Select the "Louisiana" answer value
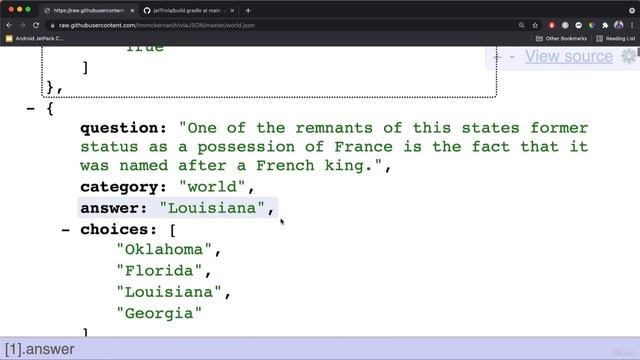The width and height of the screenshot is (640, 360). pos(212,208)
